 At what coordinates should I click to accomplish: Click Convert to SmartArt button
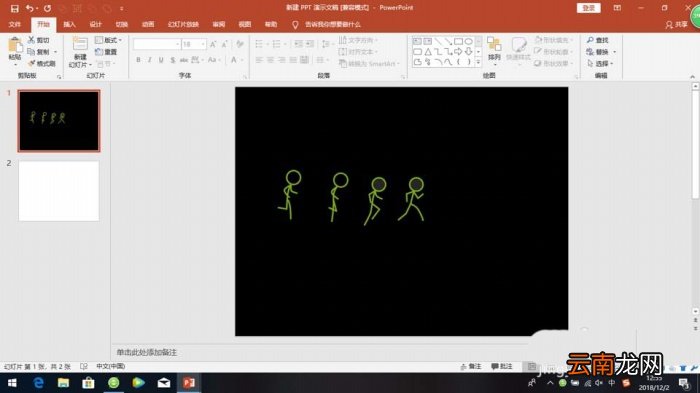[369, 64]
